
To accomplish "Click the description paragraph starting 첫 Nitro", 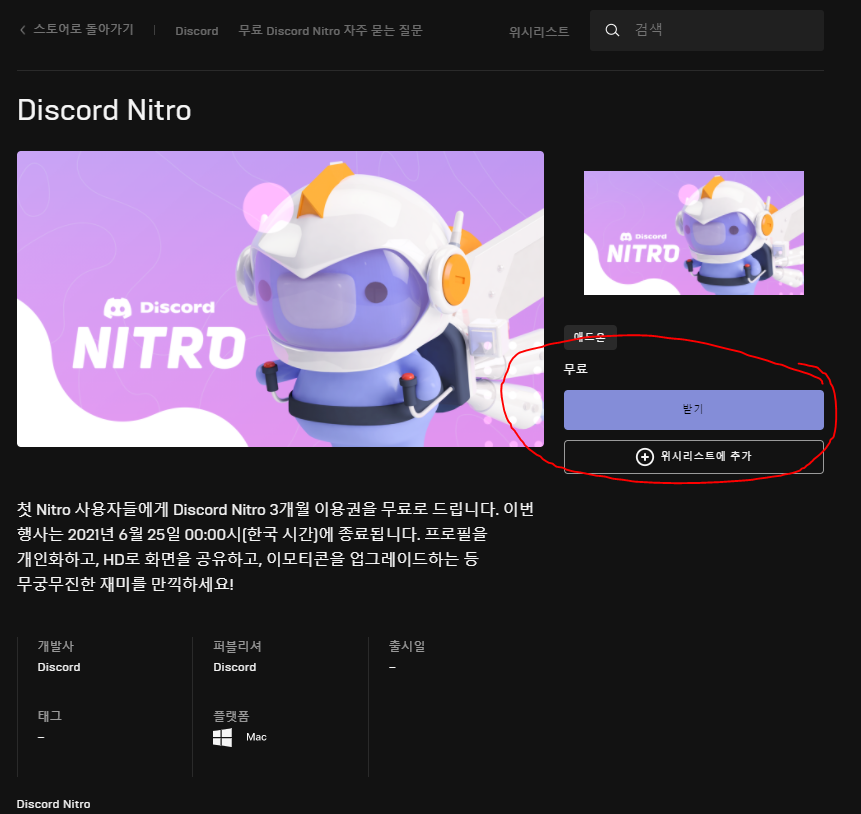I will (275, 547).
